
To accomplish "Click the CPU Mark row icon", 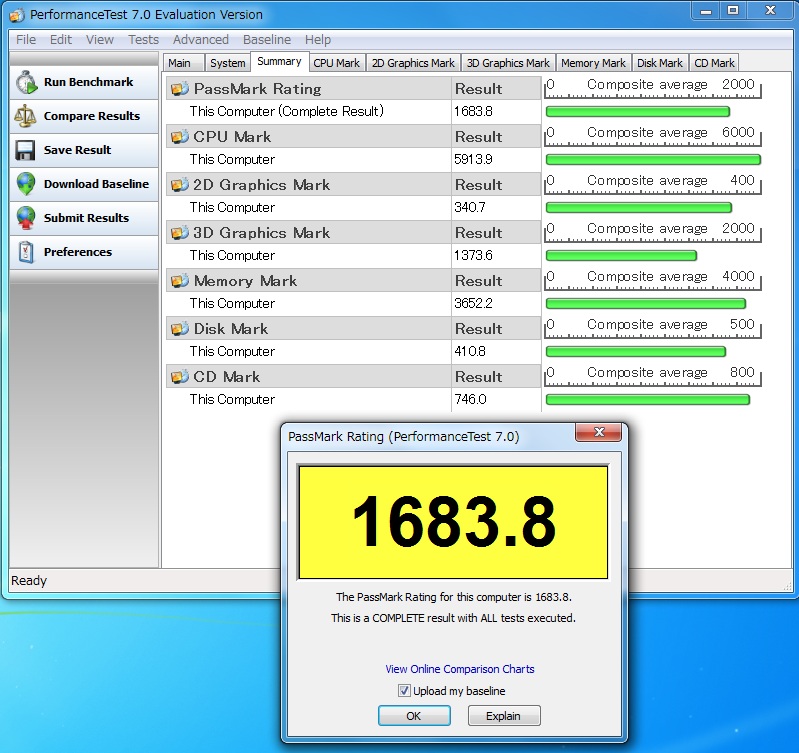I will pyautogui.click(x=179, y=137).
